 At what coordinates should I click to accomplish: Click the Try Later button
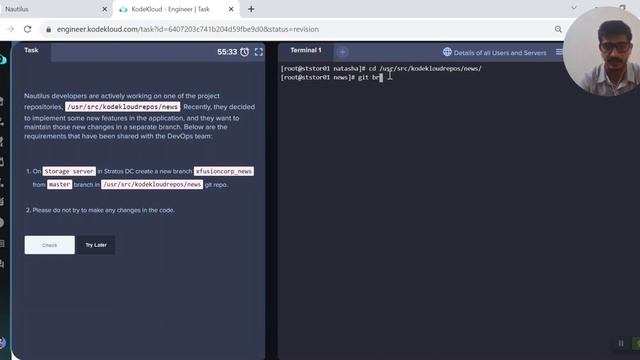click(x=96, y=245)
